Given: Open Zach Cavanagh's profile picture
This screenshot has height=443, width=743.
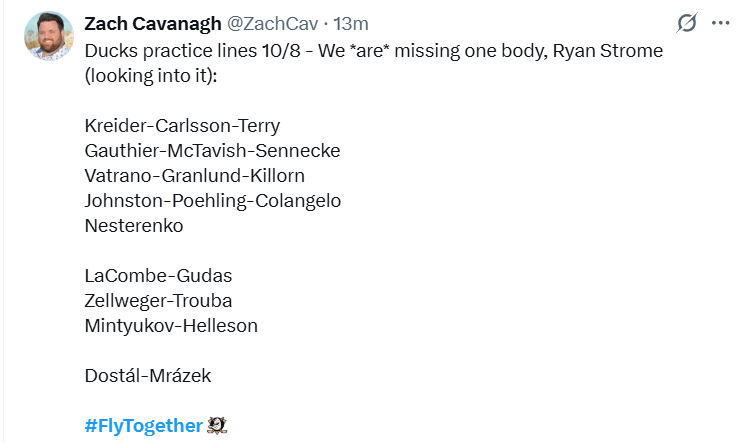Looking at the screenshot, I should [x=47, y=37].
